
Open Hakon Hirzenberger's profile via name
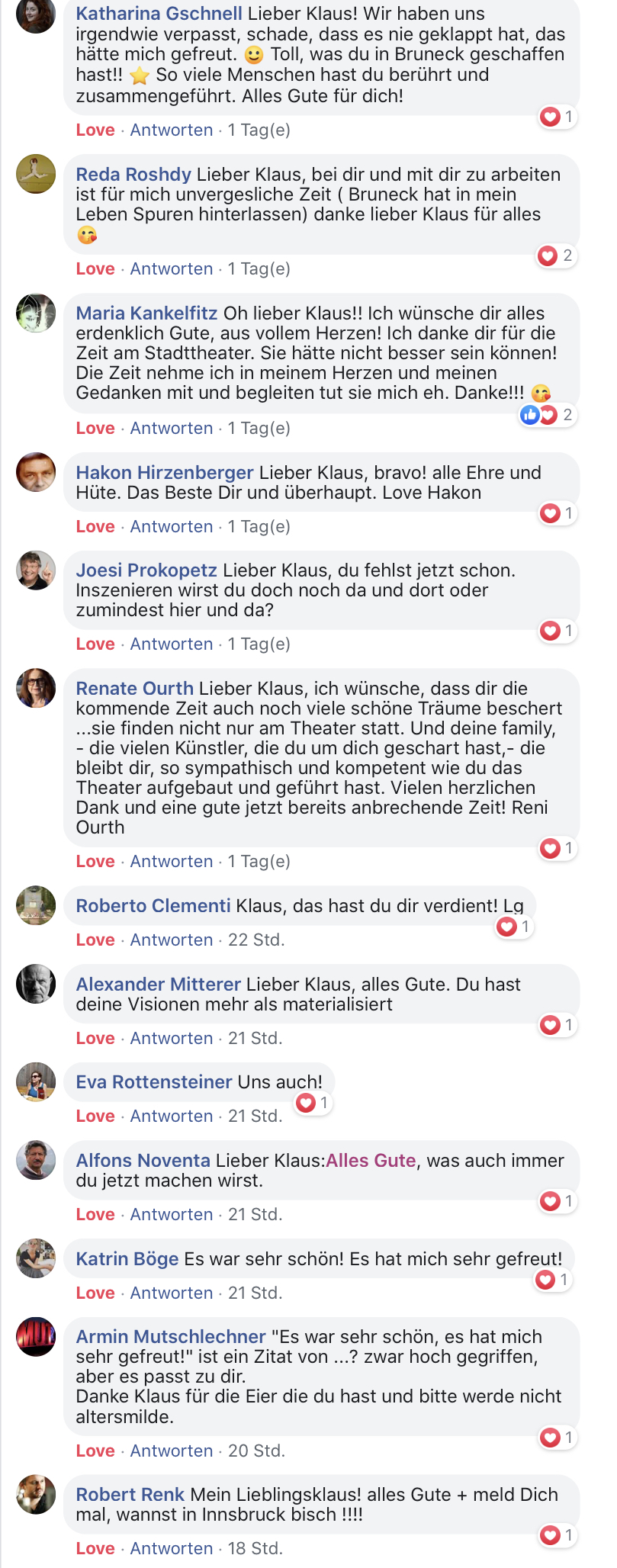[x=165, y=473]
